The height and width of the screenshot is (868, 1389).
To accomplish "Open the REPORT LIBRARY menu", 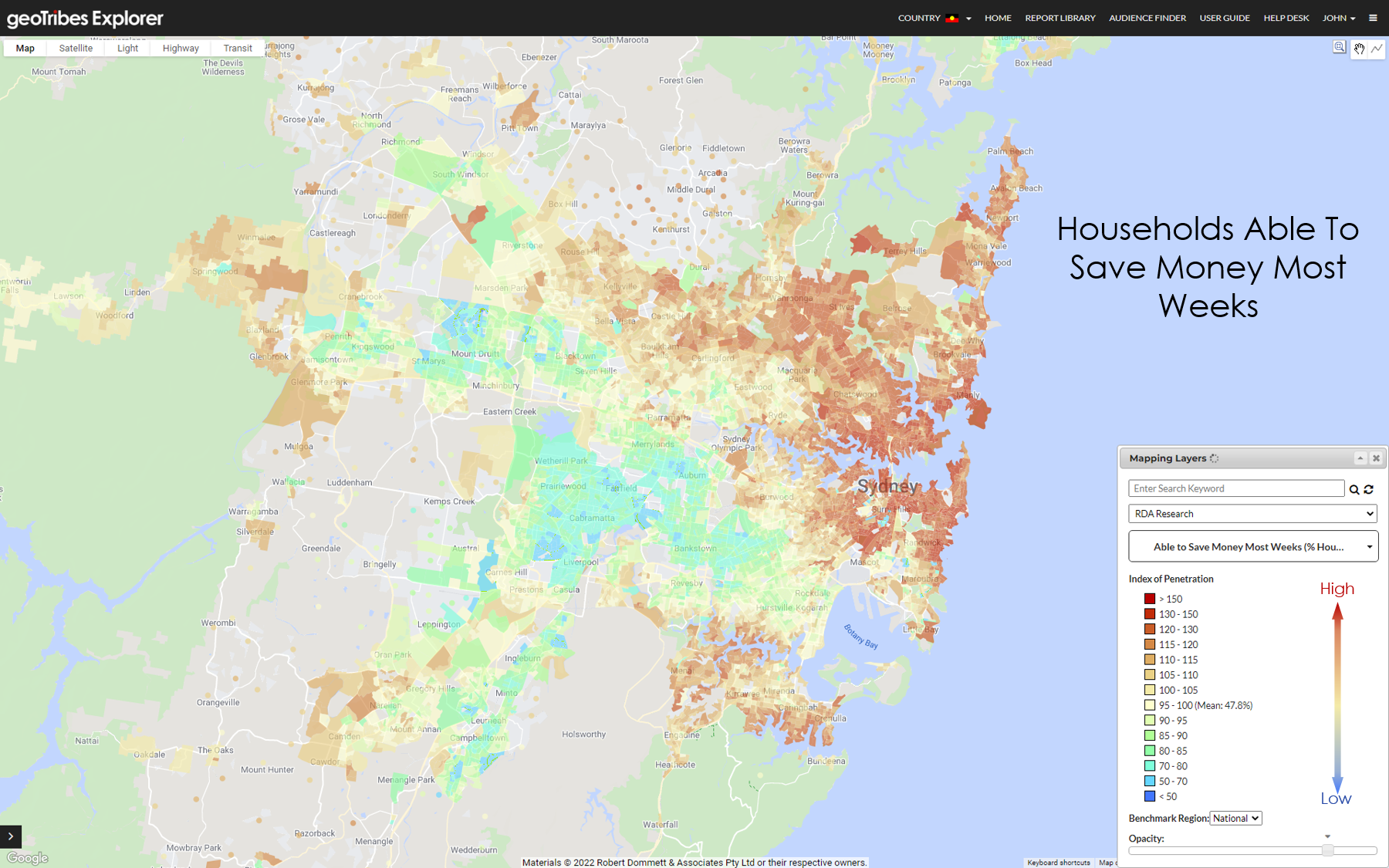I will (x=1059, y=18).
